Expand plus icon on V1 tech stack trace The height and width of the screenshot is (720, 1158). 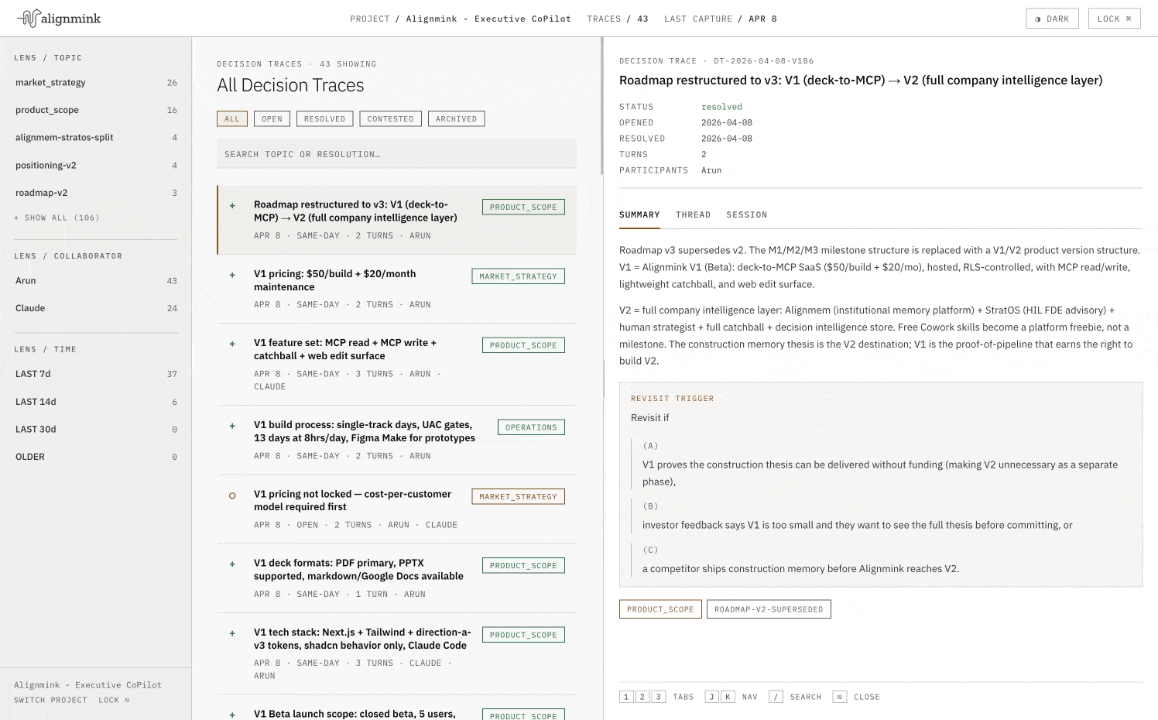coord(233,634)
